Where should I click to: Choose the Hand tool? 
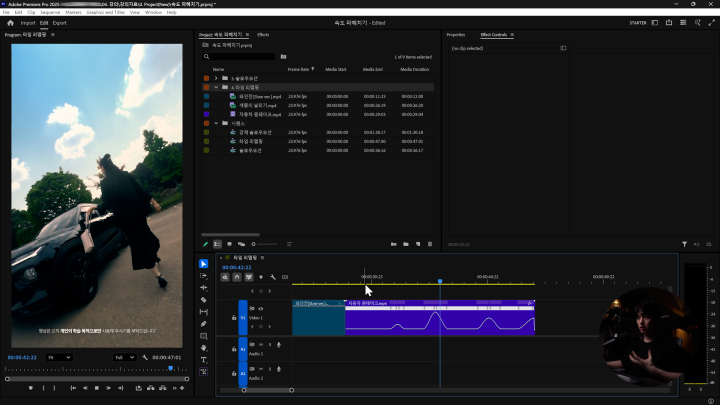point(204,348)
